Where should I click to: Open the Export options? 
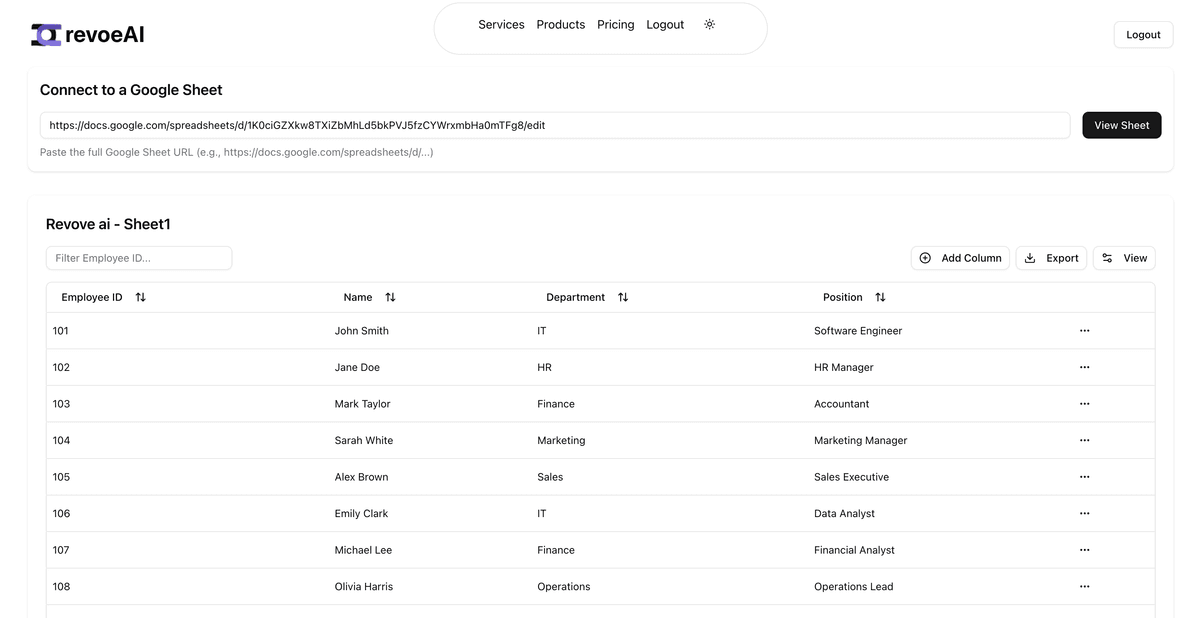[1051, 258]
